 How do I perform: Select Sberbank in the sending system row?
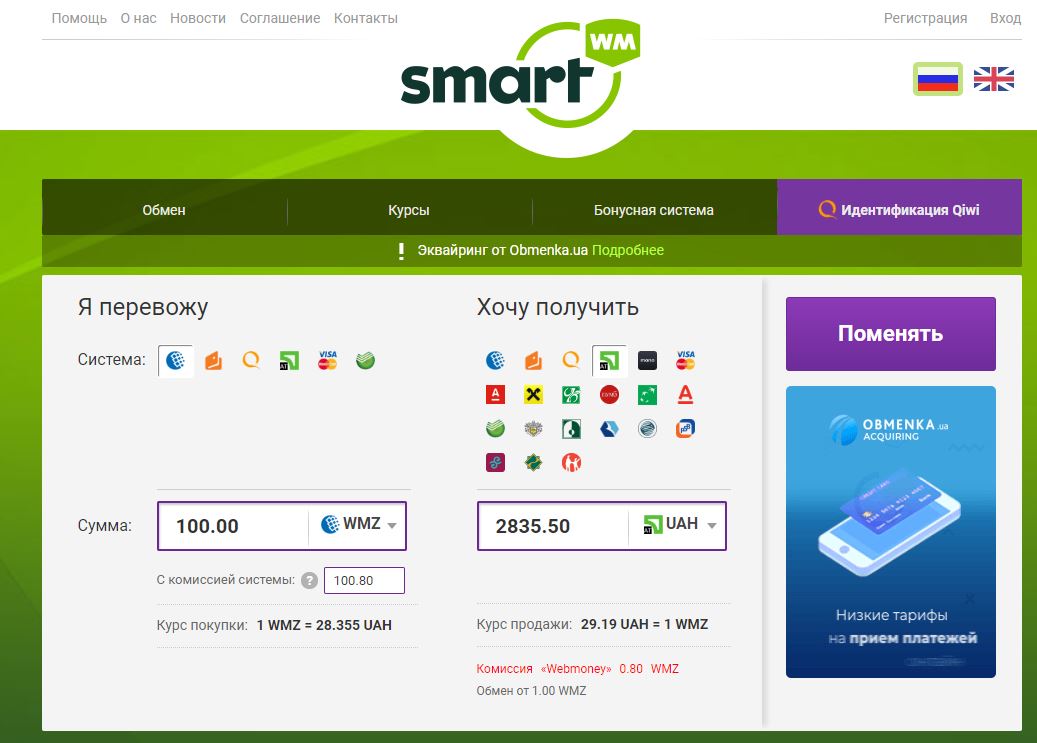coord(364,361)
